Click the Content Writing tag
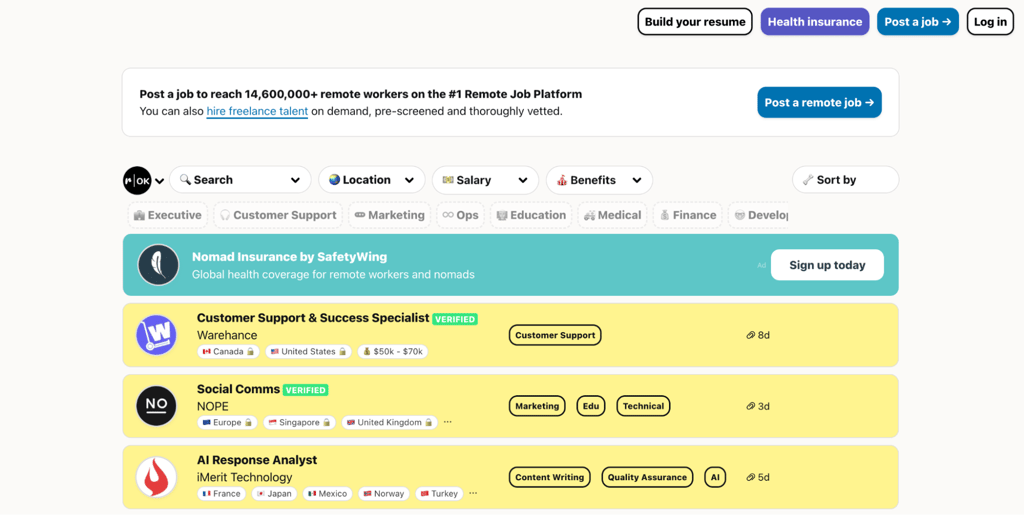This screenshot has height=515, width=1024. [x=550, y=477]
